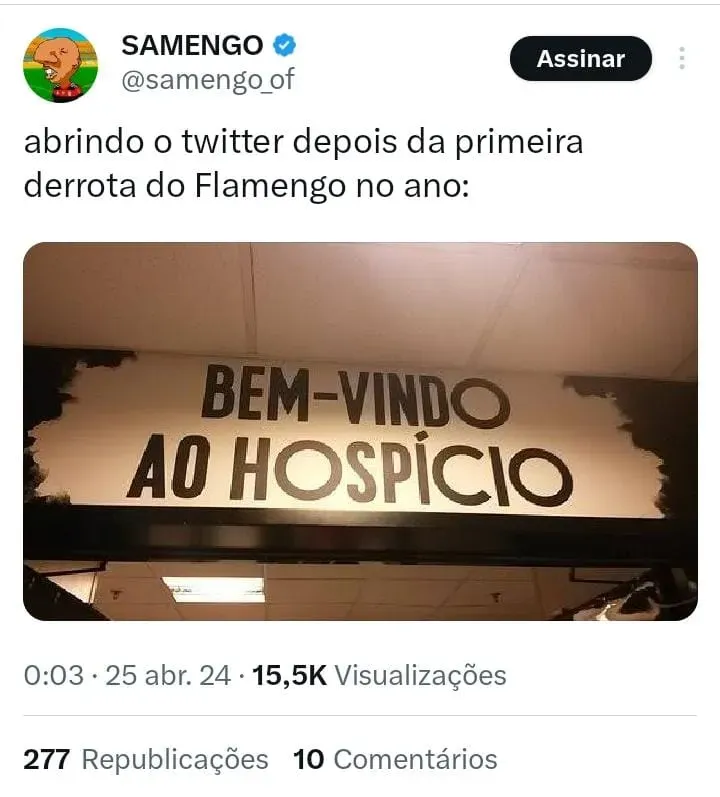Open the Bem-vindo ao Hospício image
Image resolution: width=720 pixels, height=797 pixels.
coord(360,431)
